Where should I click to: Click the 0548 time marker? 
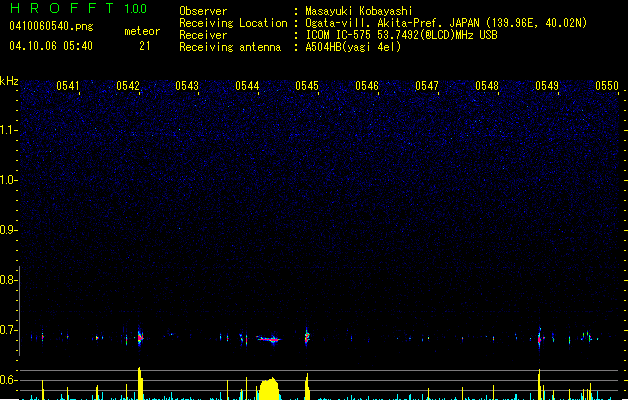[487, 86]
